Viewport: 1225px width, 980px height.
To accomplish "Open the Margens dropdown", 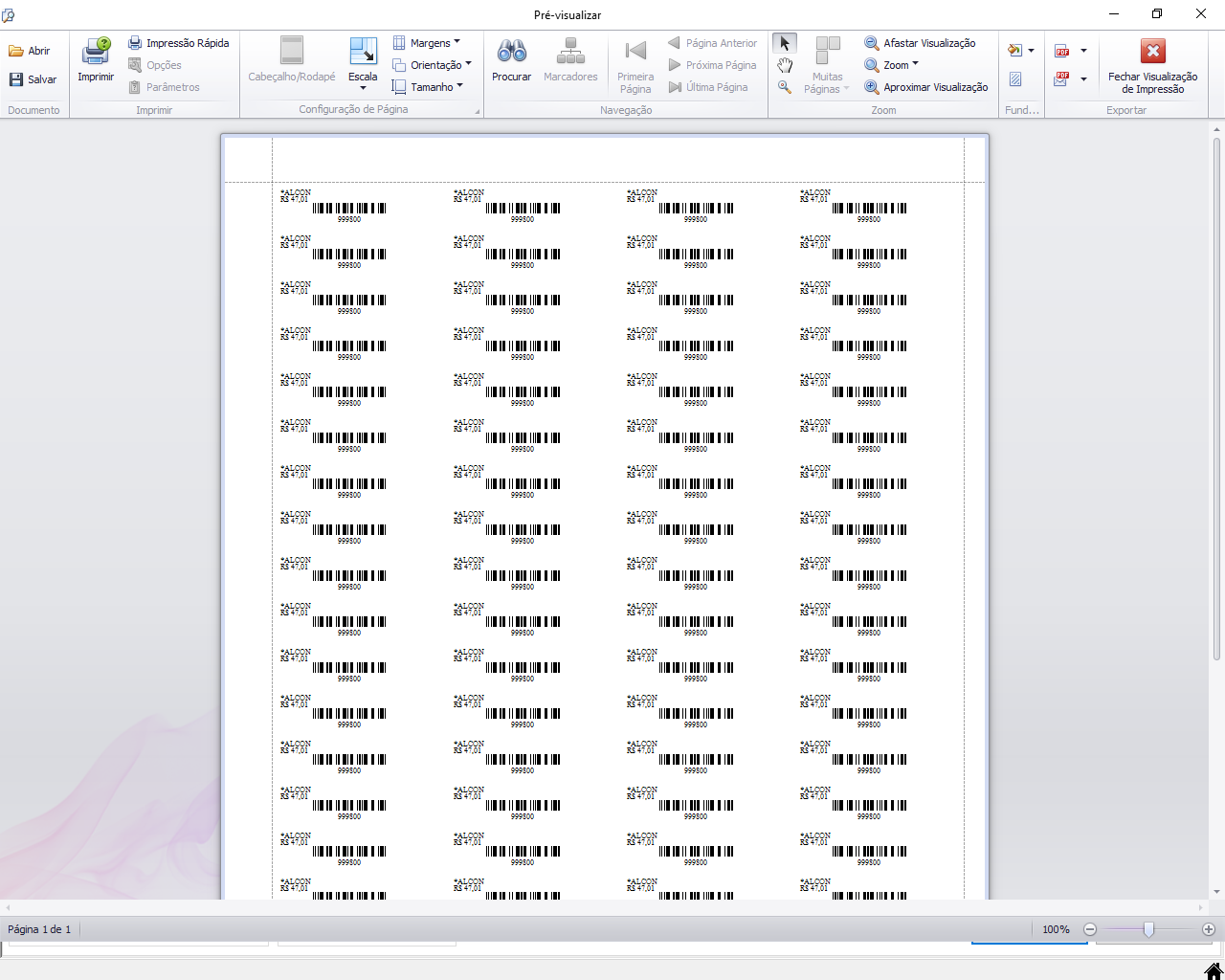I will (427, 43).
